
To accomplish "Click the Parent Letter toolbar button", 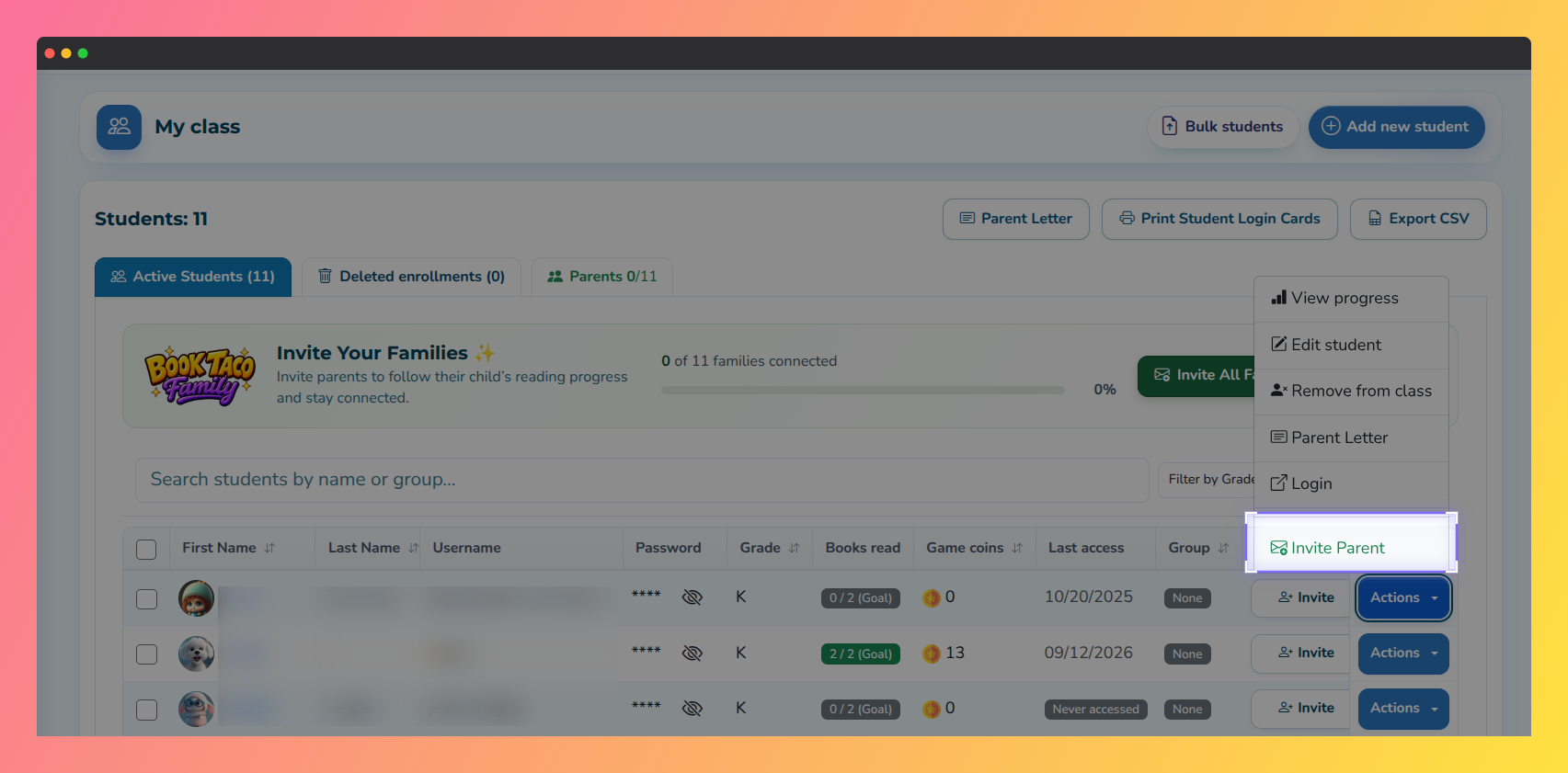I will coord(1016,219).
